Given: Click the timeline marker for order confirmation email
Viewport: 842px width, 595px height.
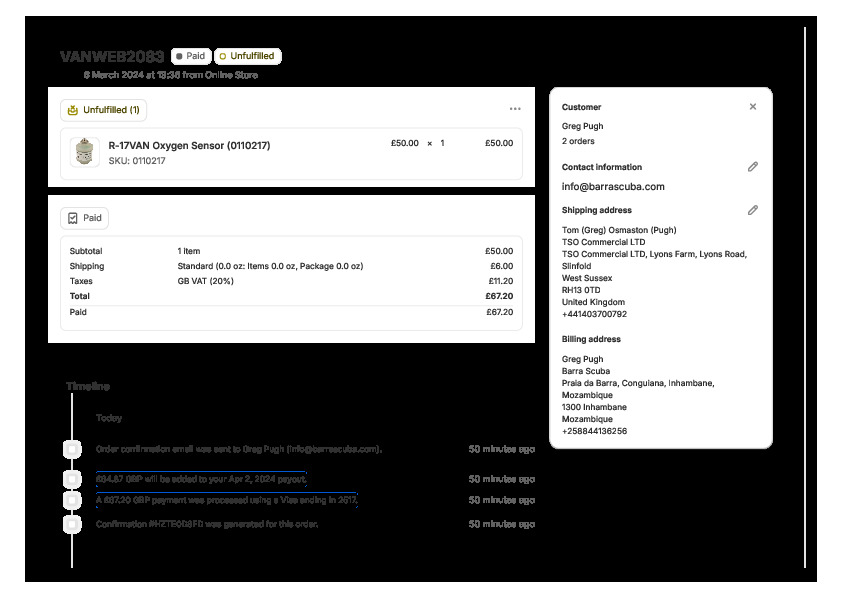Looking at the screenshot, I should coord(72,450).
